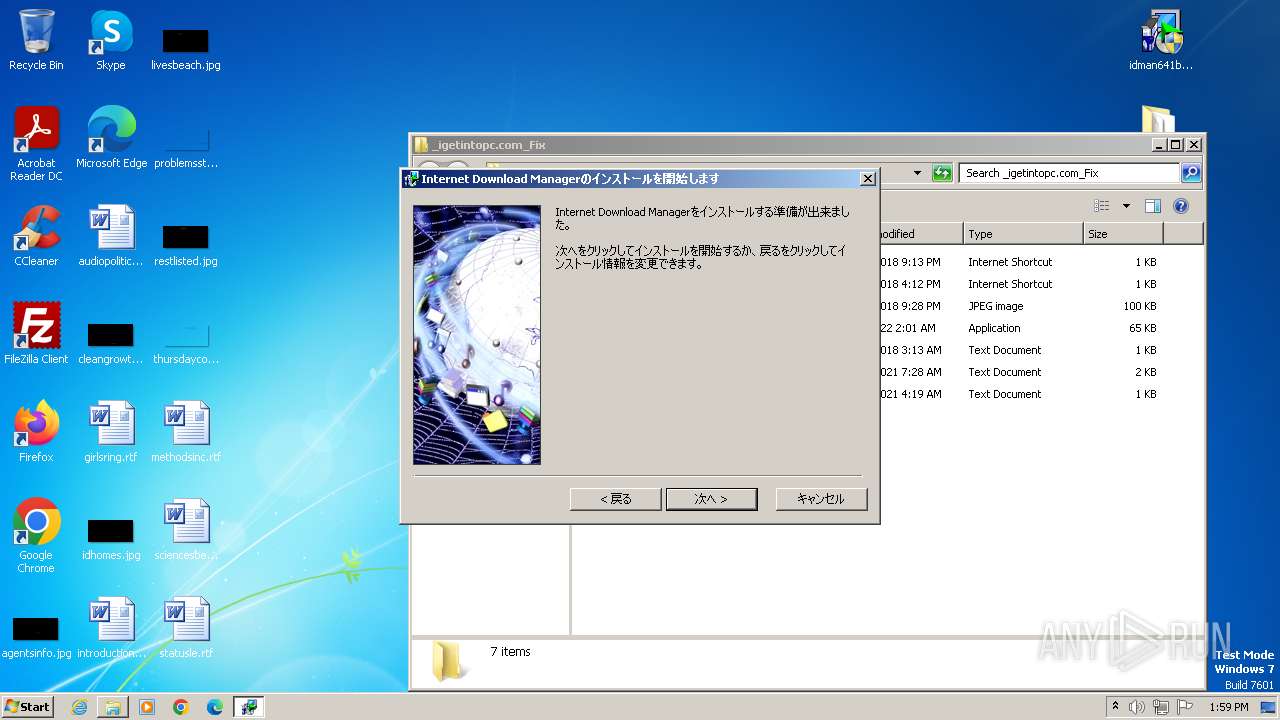Select methodsinc.rtf document icon

[186, 432]
